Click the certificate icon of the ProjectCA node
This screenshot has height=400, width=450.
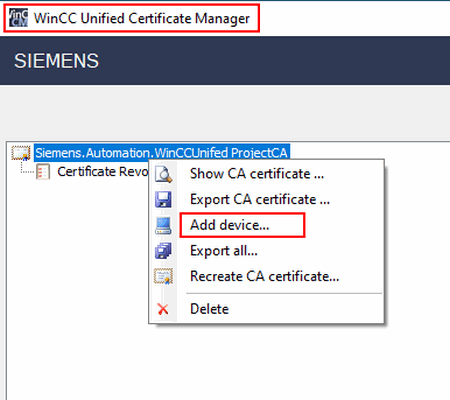click(21, 153)
